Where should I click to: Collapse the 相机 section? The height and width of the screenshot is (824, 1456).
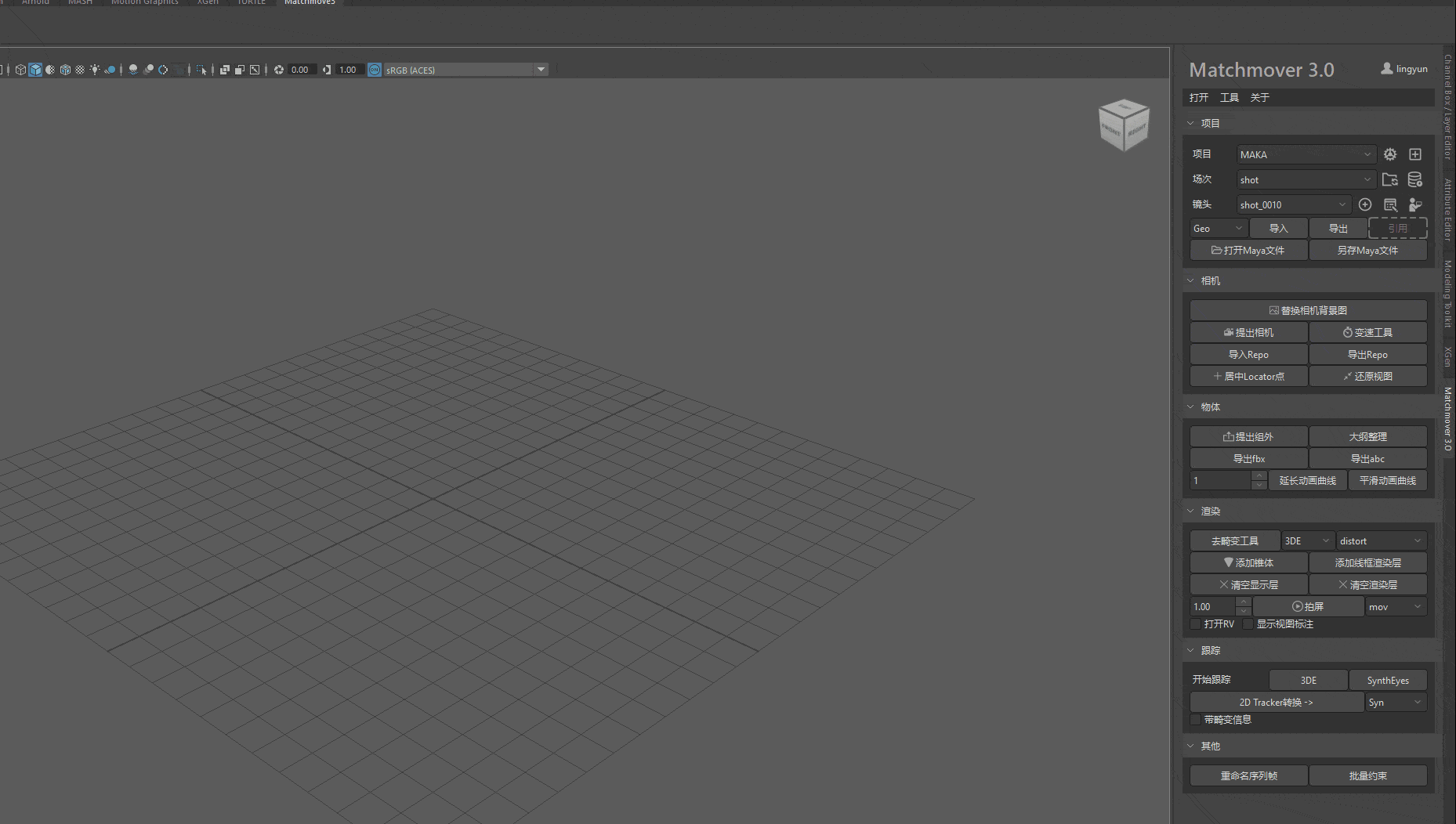[1191, 280]
